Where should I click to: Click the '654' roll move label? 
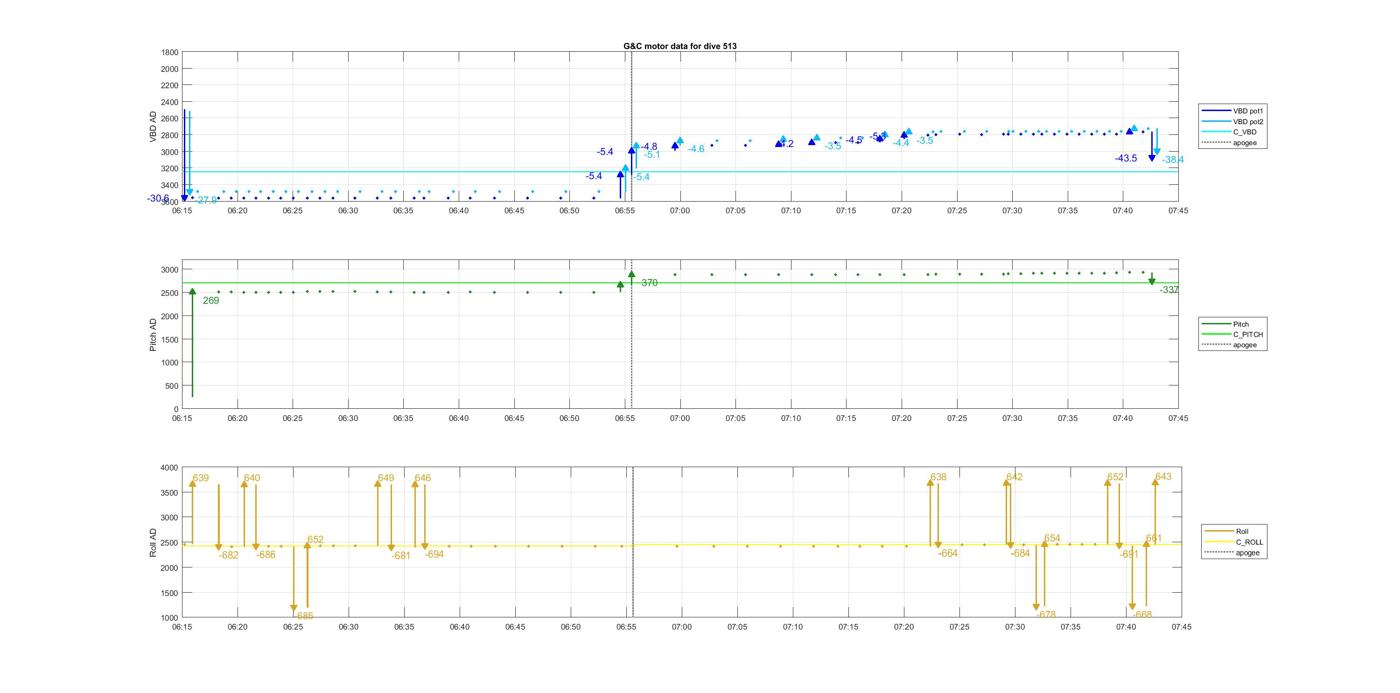pos(1052,538)
